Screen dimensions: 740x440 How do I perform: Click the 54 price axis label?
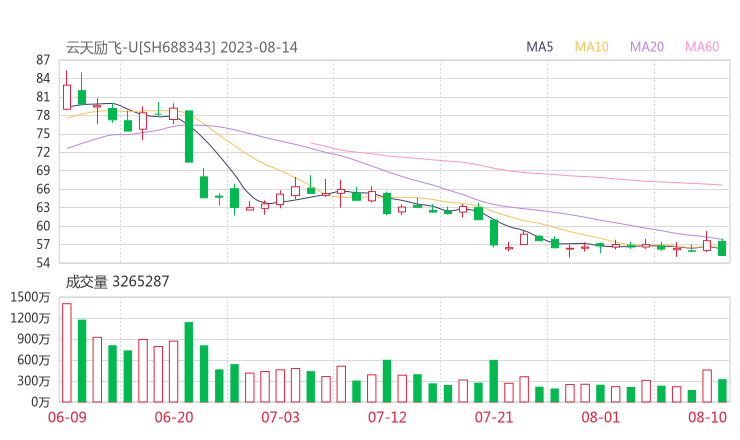coord(43,262)
